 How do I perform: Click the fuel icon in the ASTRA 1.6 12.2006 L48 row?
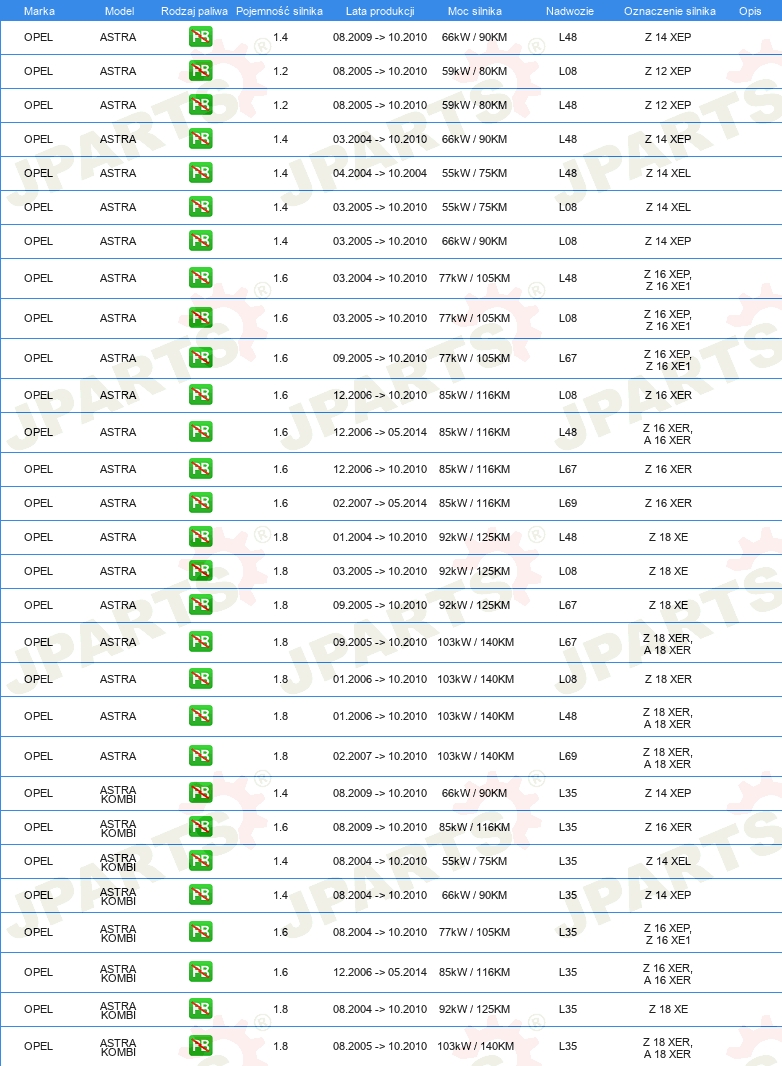pyautogui.click(x=201, y=432)
